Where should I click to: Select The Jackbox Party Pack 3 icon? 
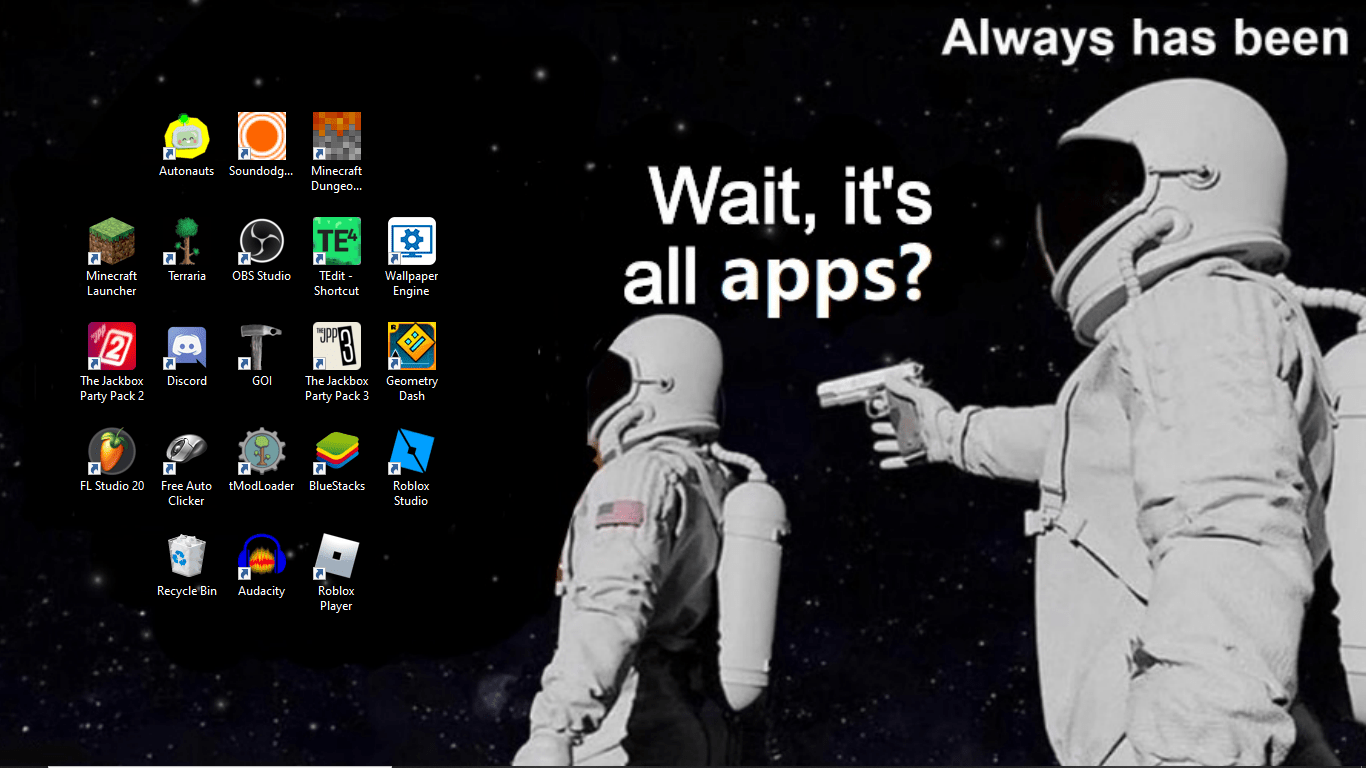coord(337,347)
